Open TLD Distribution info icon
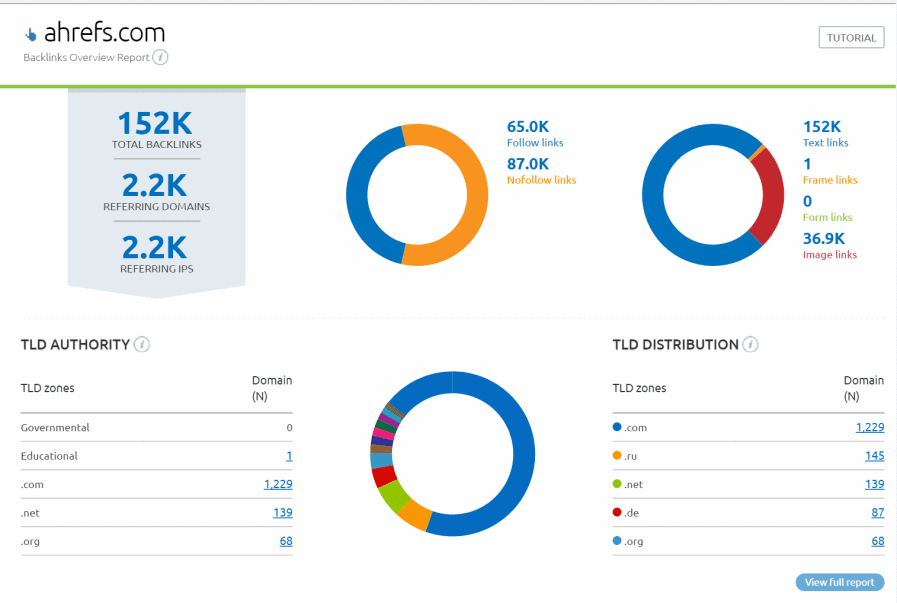Image resolution: width=897 pixels, height=603 pixels. click(x=751, y=344)
